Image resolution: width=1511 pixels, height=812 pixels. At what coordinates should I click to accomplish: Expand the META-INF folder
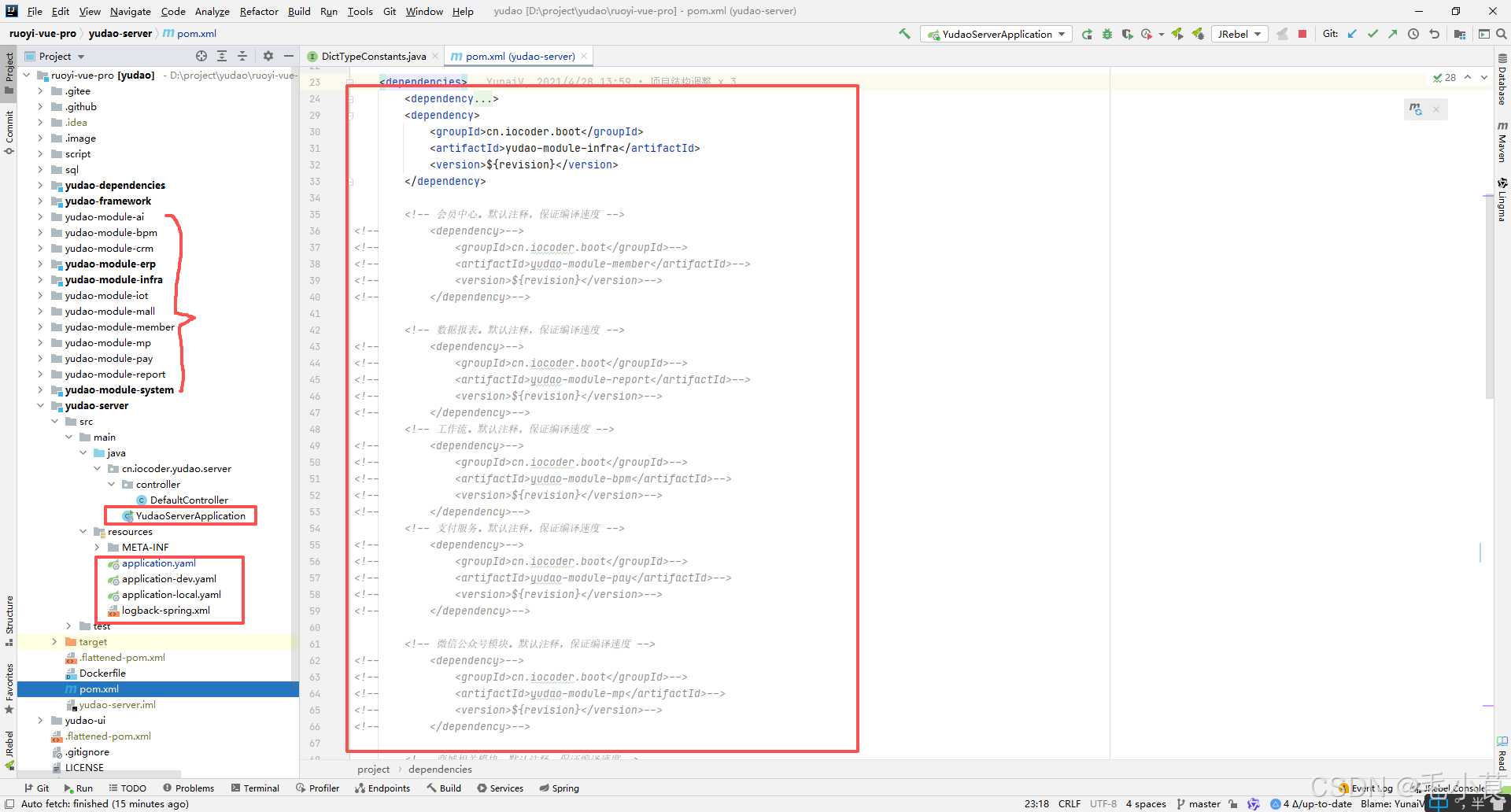[x=97, y=548]
